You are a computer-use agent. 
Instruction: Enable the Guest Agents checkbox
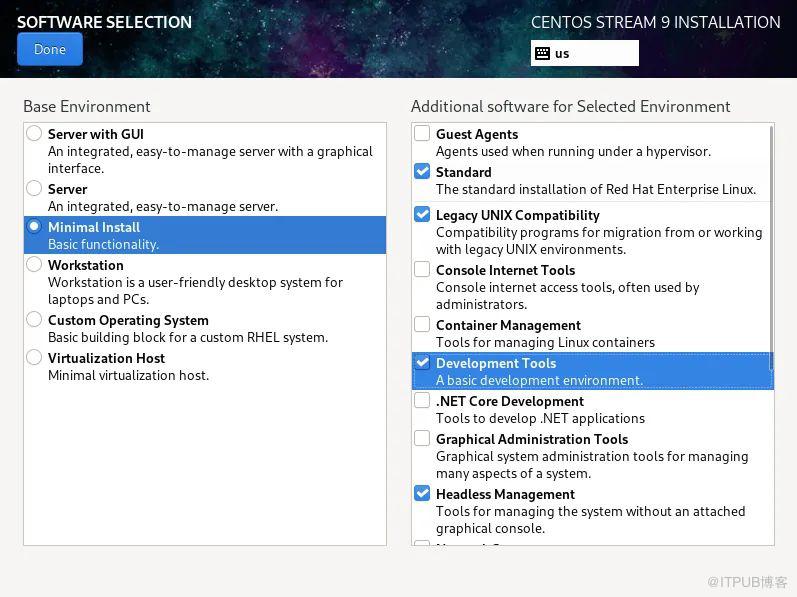[x=422, y=134]
